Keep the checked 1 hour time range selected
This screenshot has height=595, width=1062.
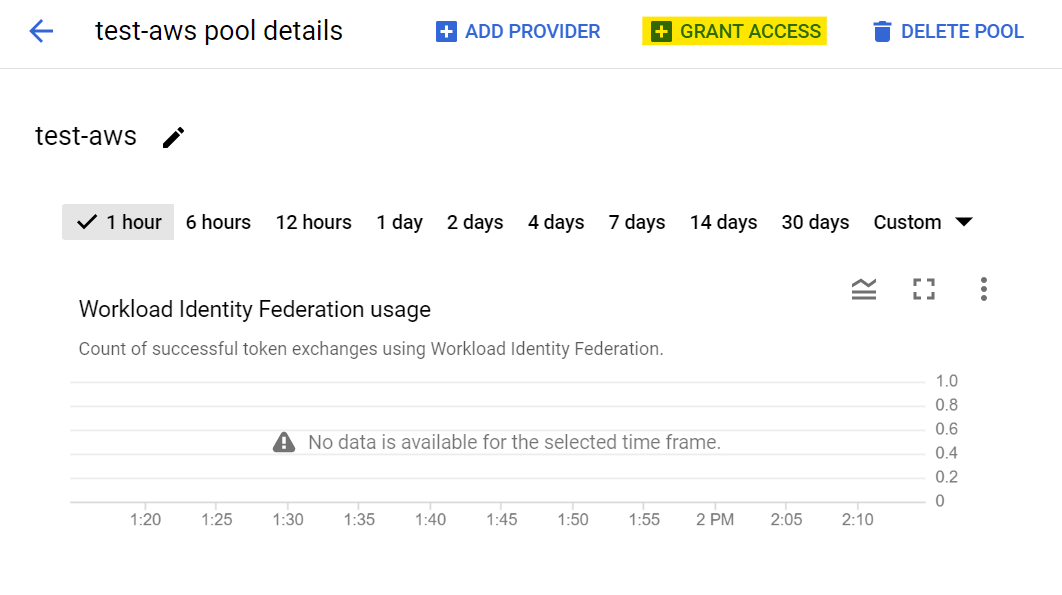point(117,222)
